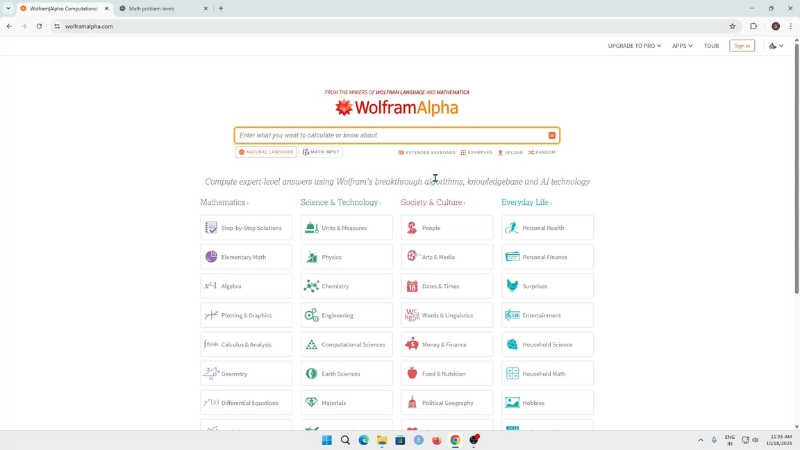Image resolution: width=800 pixels, height=450 pixels.
Task: Open Household Math calculator icon
Action: click(x=512, y=373)
